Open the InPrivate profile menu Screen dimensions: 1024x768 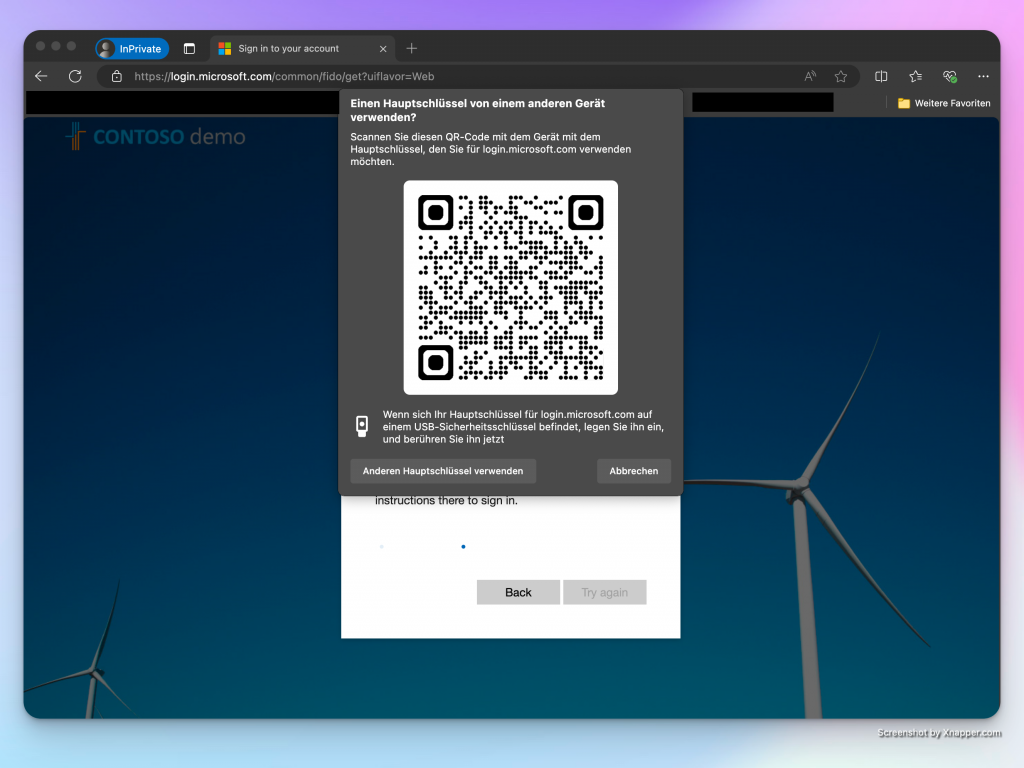pyautogui.click(x=132, y=48)
